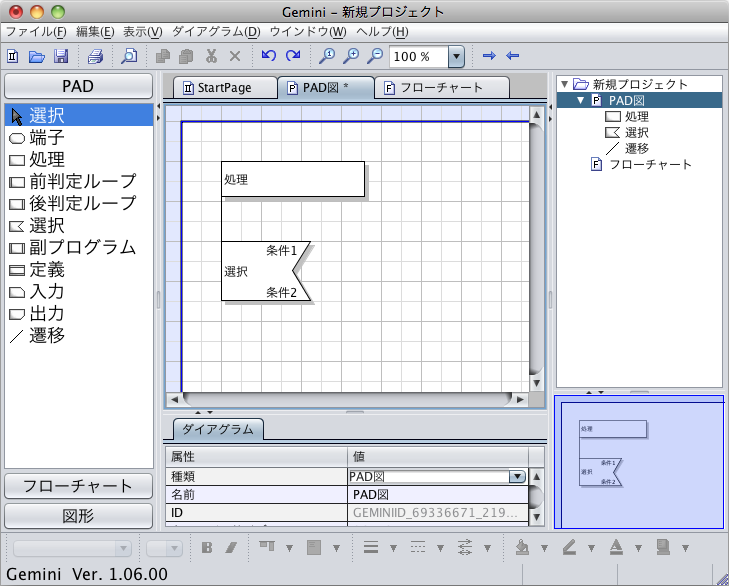729x586 pixels.
Task: Toggle bold text formatting
Action: click(x=207, y=548)
